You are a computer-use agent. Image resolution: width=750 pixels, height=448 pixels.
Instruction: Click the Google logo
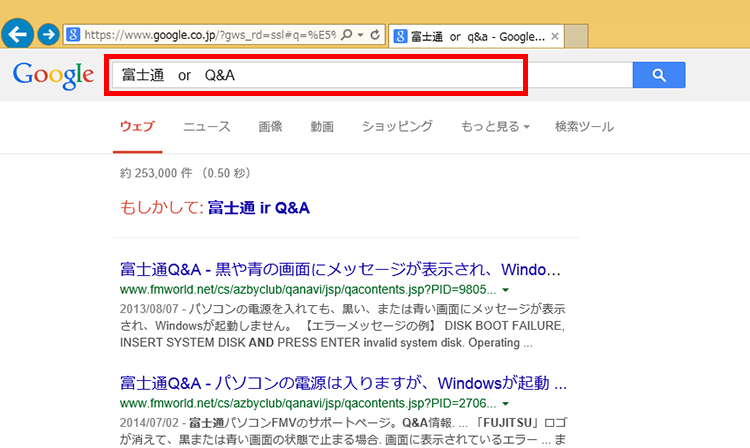[x=53, y=75]
